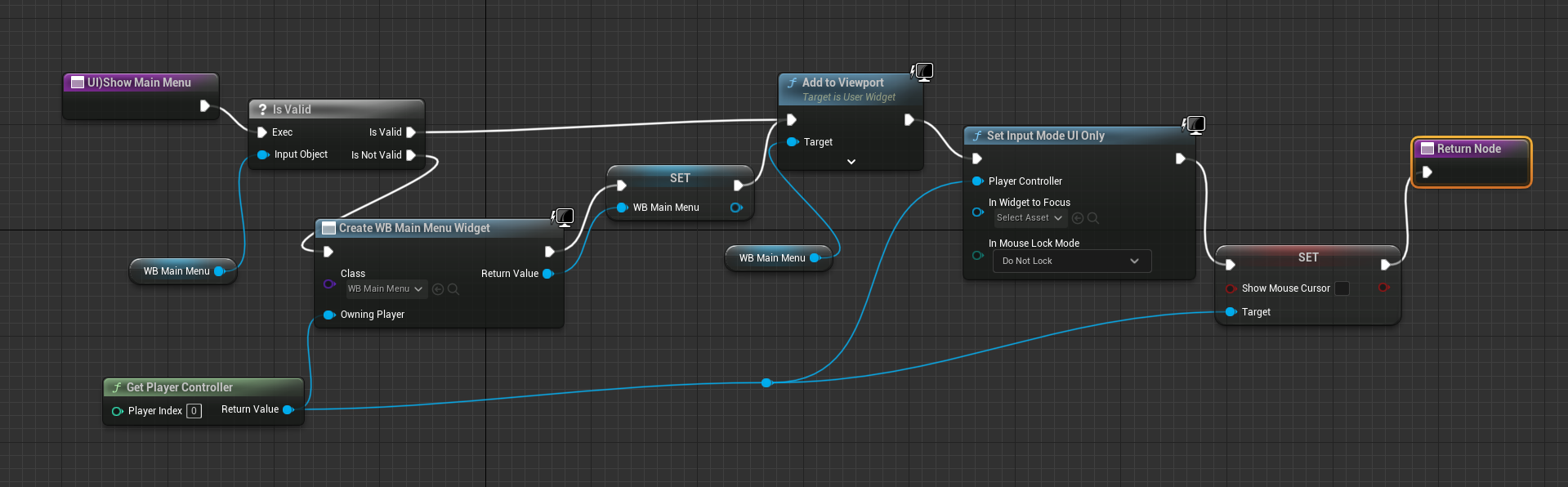1568x487 pixels.
Task: Click the Class pin on Create Widget node
Action: pos(329,284)
